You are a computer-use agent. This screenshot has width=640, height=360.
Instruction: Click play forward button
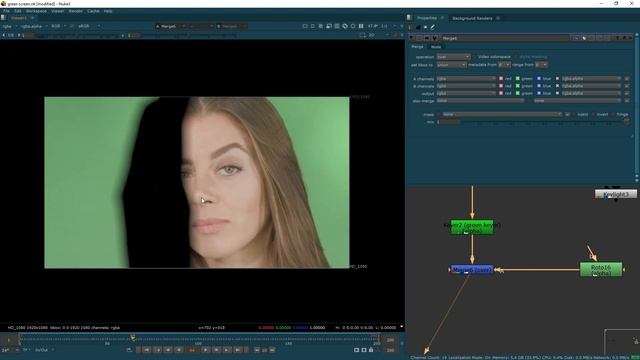coord(206,350)
